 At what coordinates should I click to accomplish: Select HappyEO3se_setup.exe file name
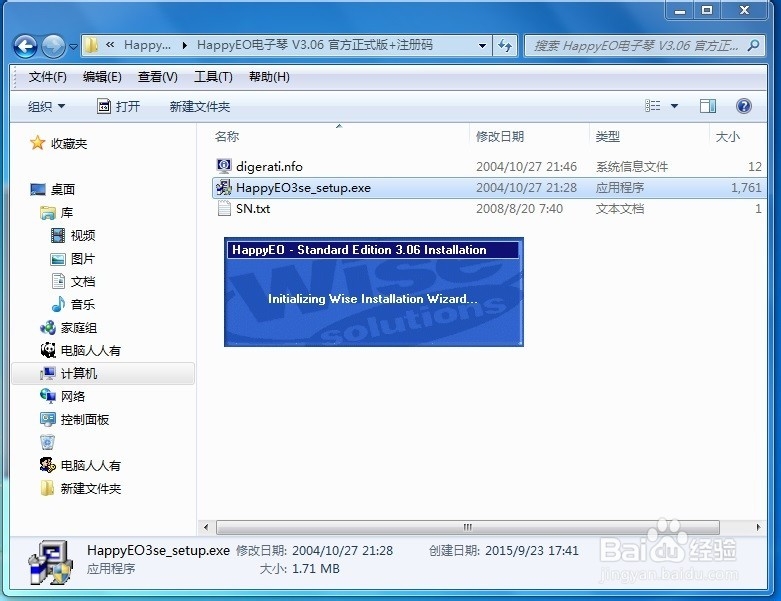pyautogui.click(x=303, y=188)
